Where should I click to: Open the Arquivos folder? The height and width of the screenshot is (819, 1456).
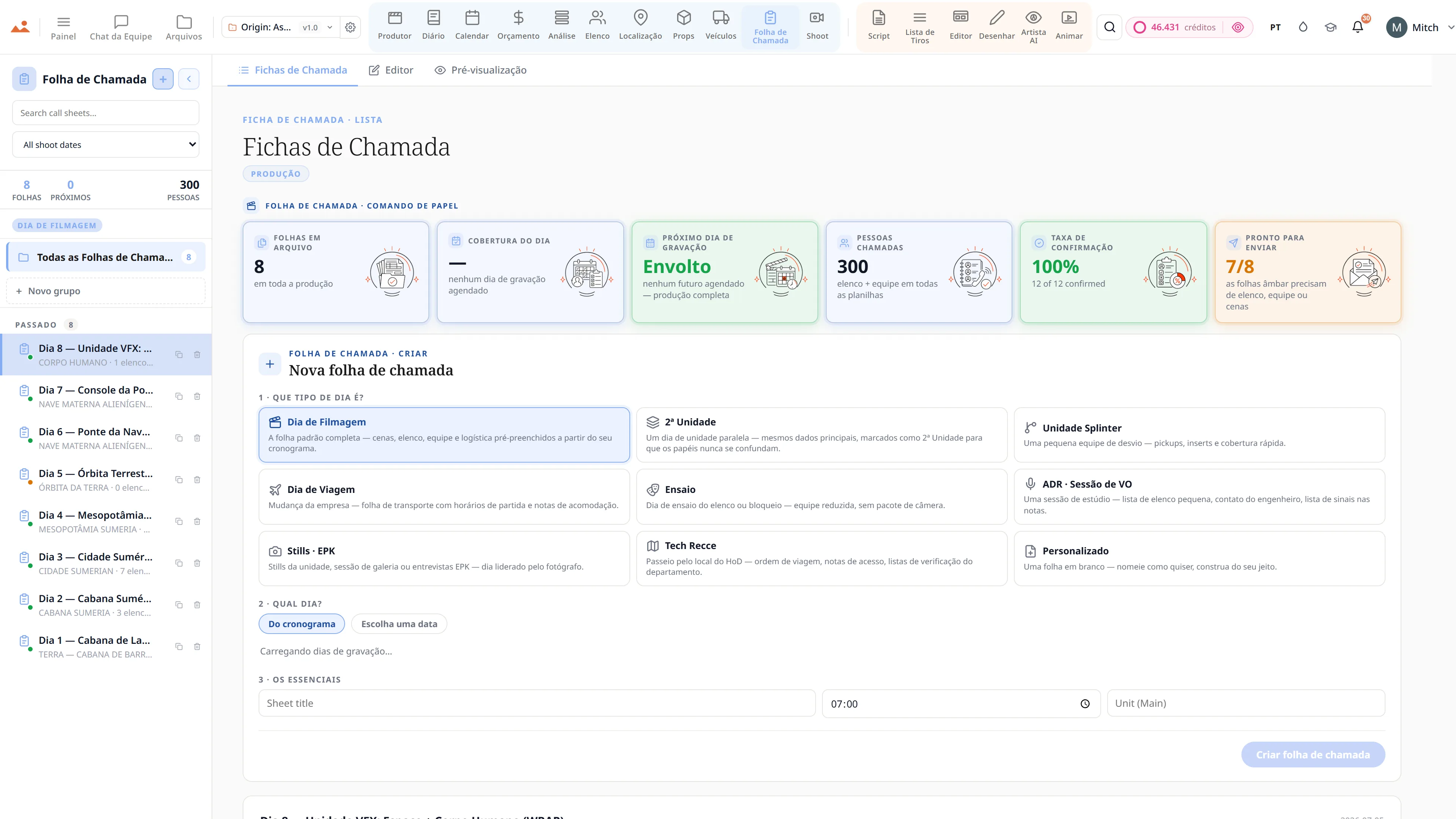184,27
